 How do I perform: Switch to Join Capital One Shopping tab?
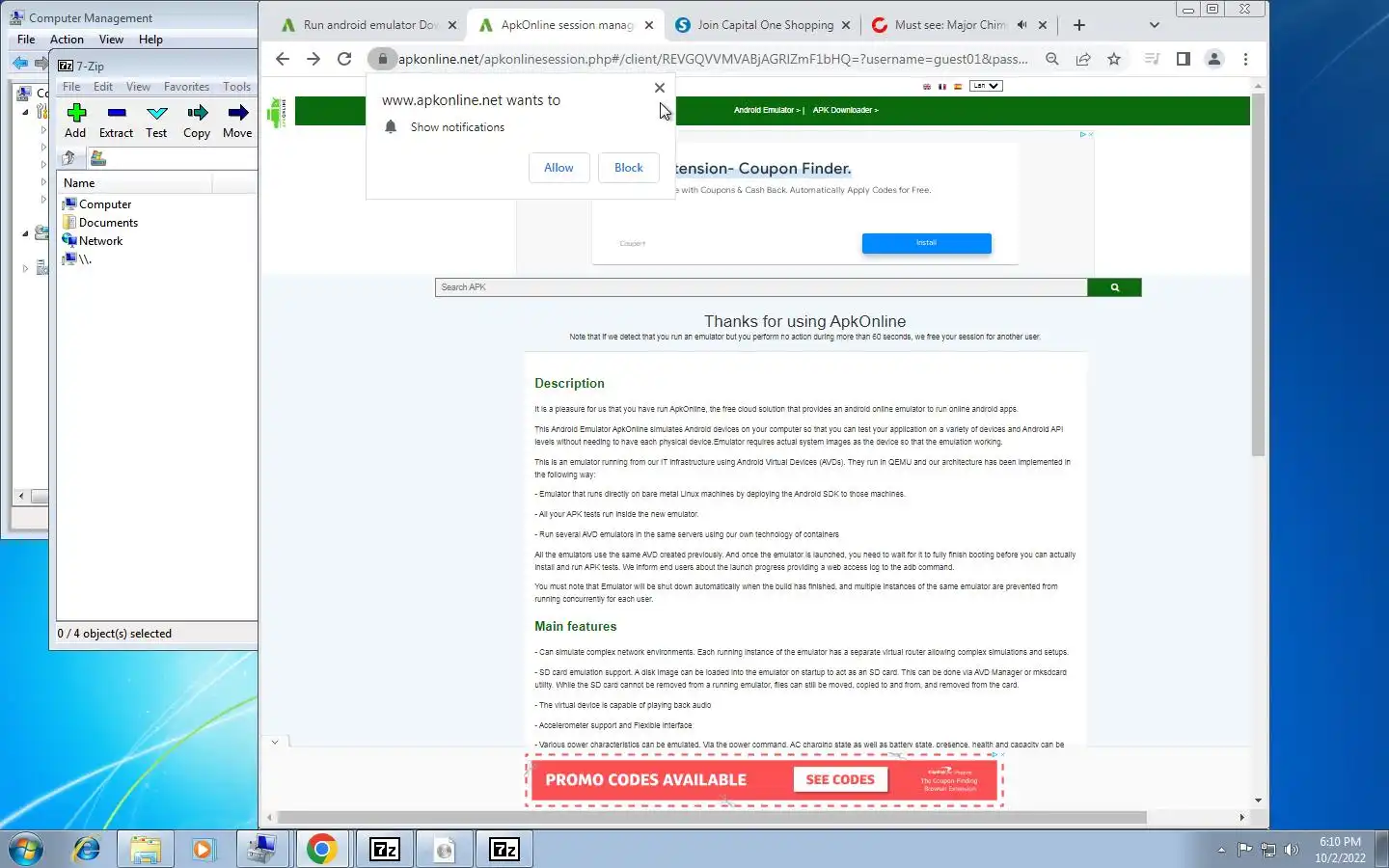762,25
